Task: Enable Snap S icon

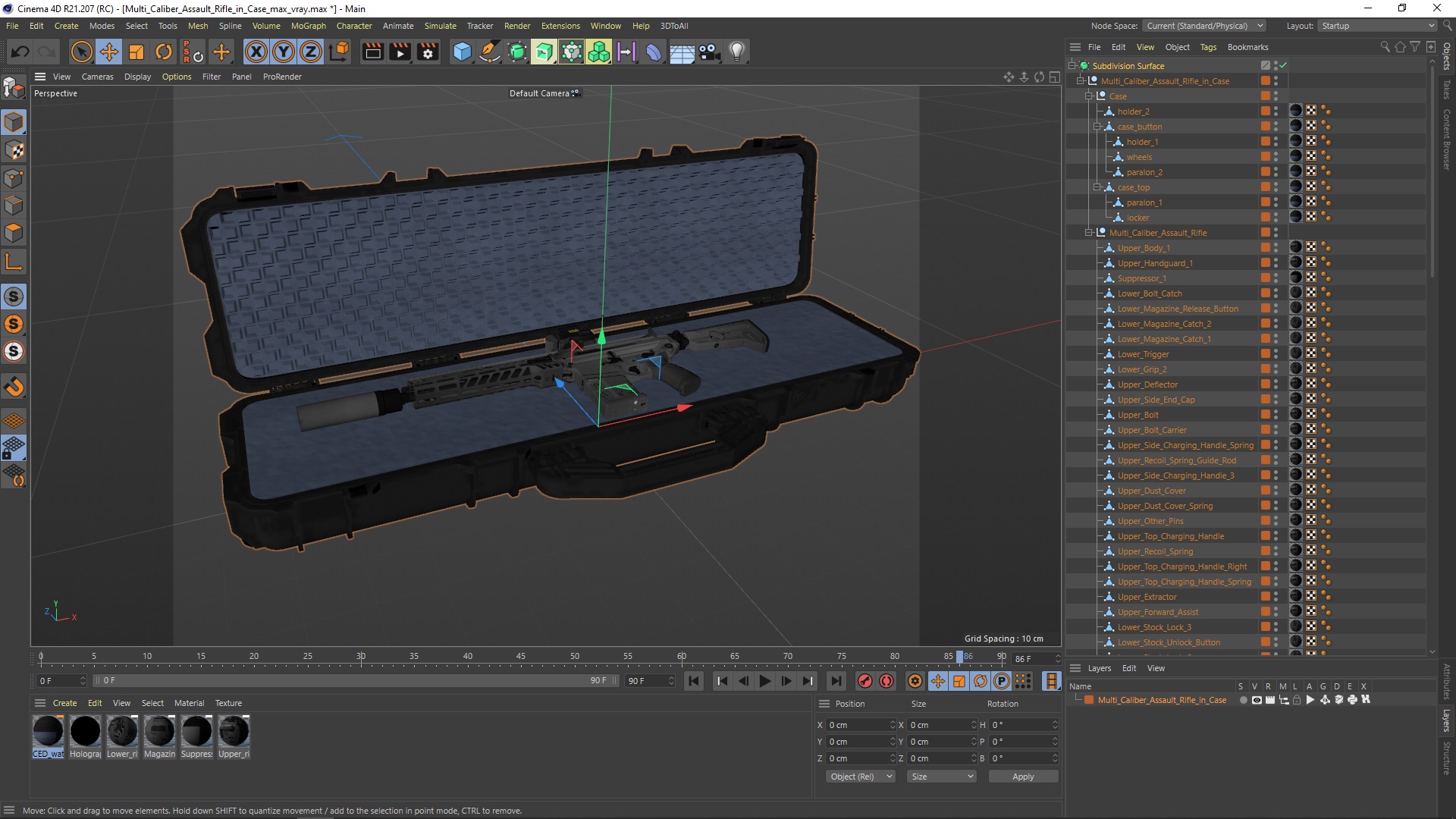Action: tap(14, 297)
